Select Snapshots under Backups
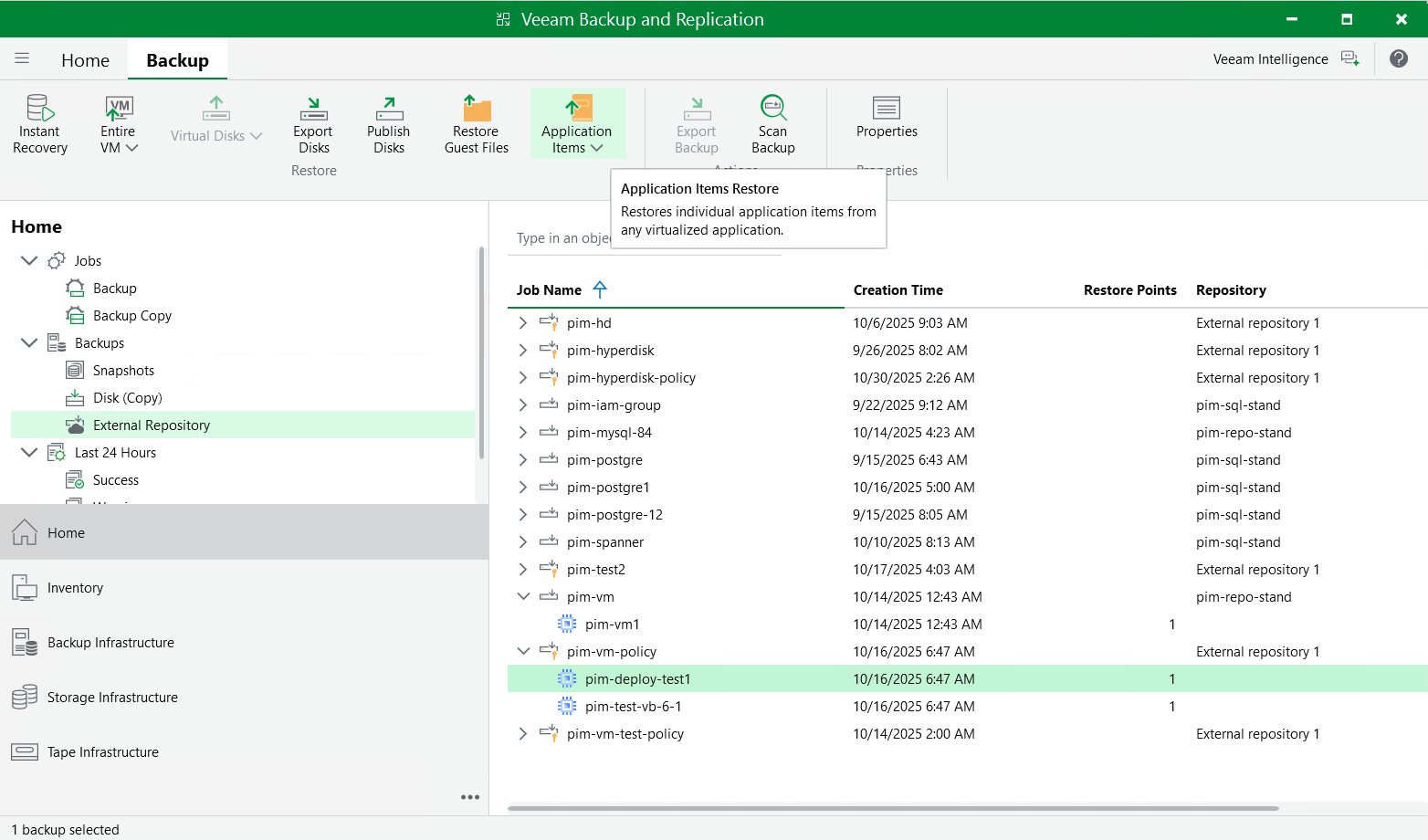Screen dimensions: 1428x840 pyautogui.click(x=123, y=371)
